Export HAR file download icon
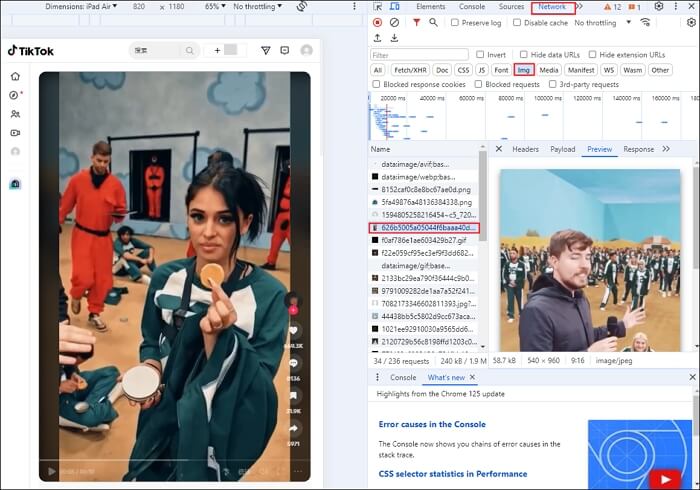 (x=394, y=38)
